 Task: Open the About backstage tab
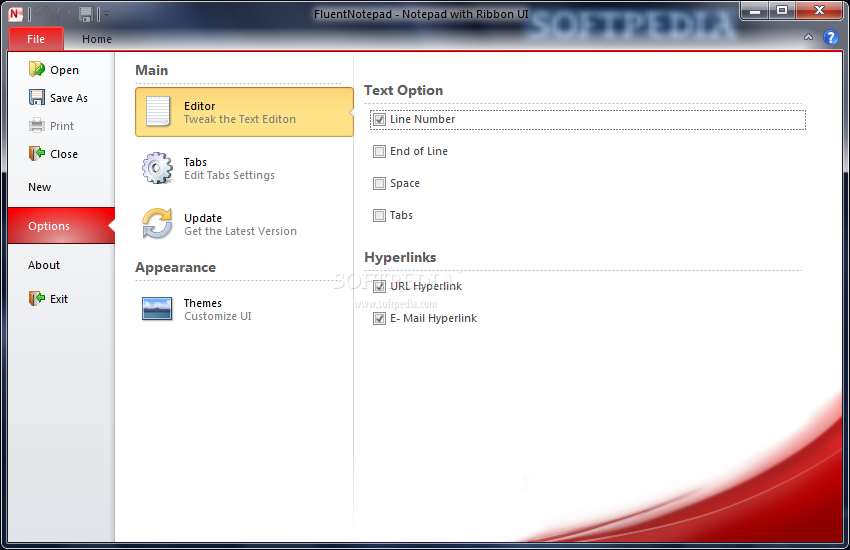tap(61, 265)
